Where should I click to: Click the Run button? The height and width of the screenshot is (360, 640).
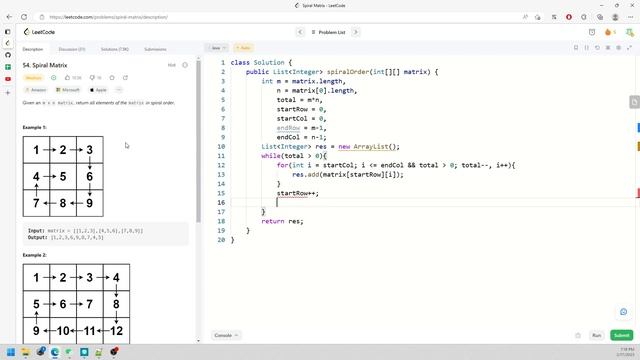(597, 335)
